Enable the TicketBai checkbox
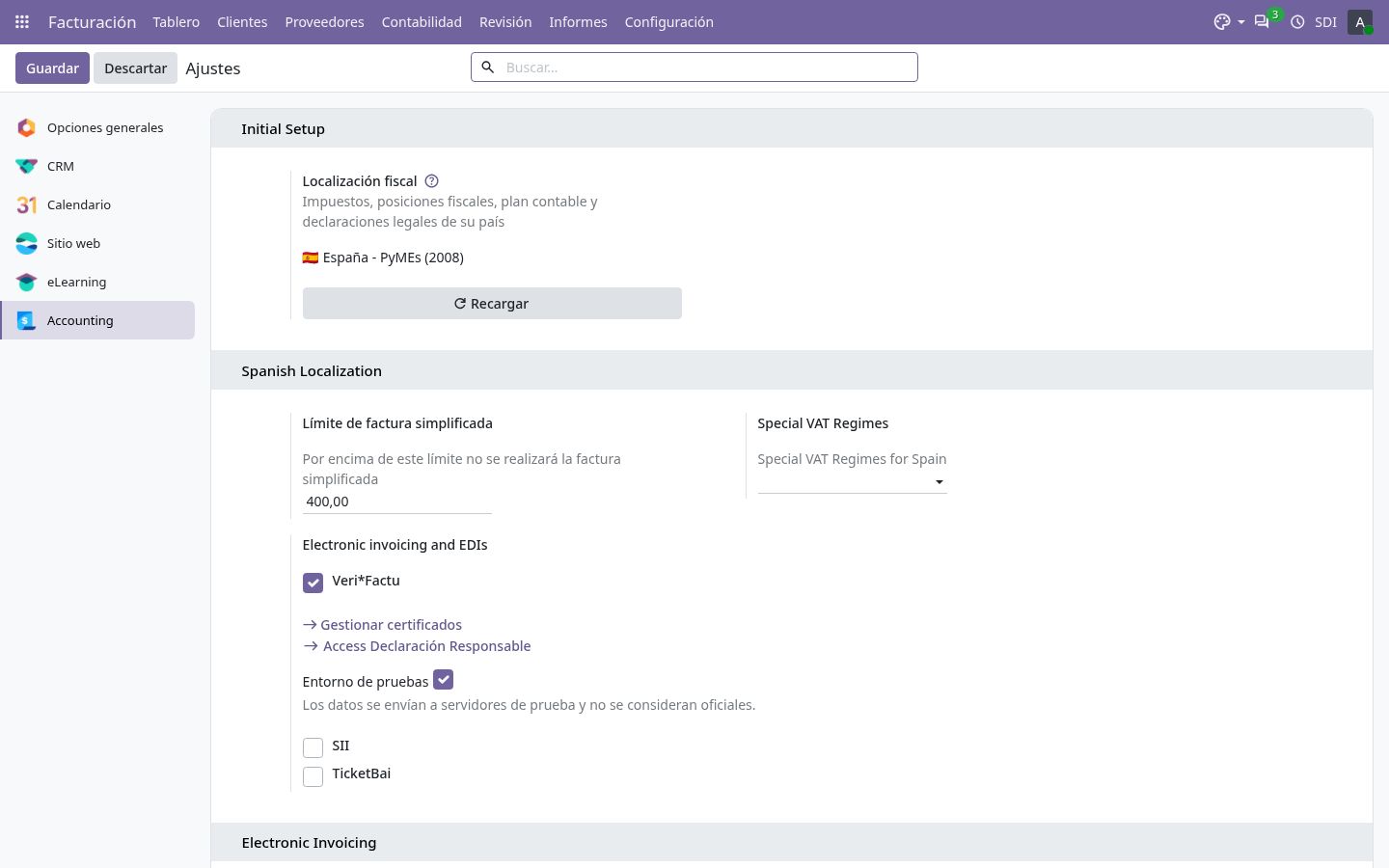This screenshot has width=1389, height=868. point(313,775)
